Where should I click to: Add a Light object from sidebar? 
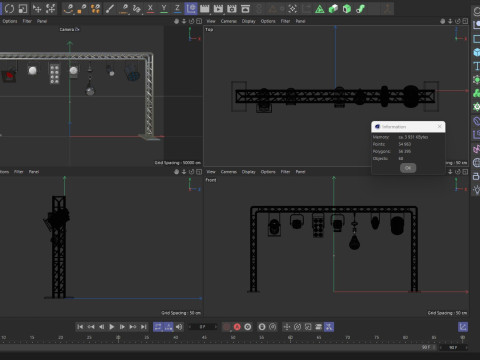tap(476, 190)
